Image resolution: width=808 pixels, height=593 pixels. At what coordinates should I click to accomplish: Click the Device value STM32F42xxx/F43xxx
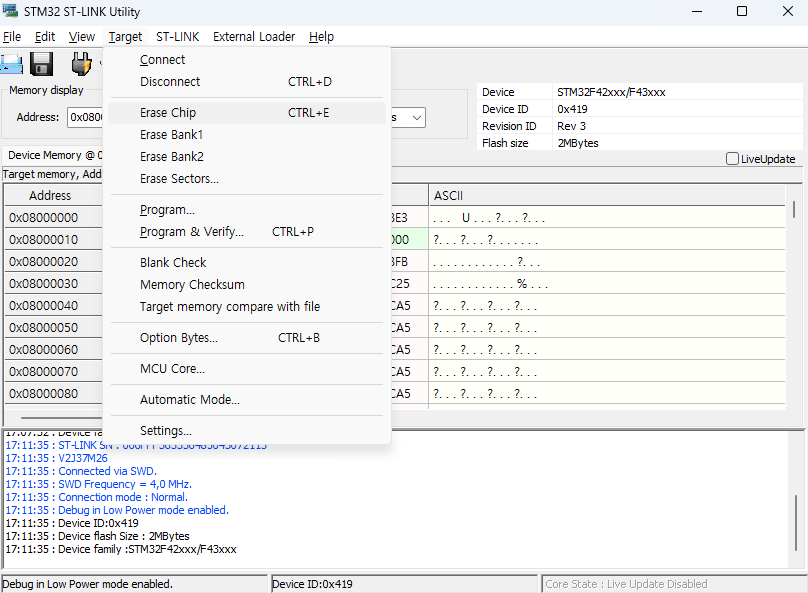(x=611, y=92)
